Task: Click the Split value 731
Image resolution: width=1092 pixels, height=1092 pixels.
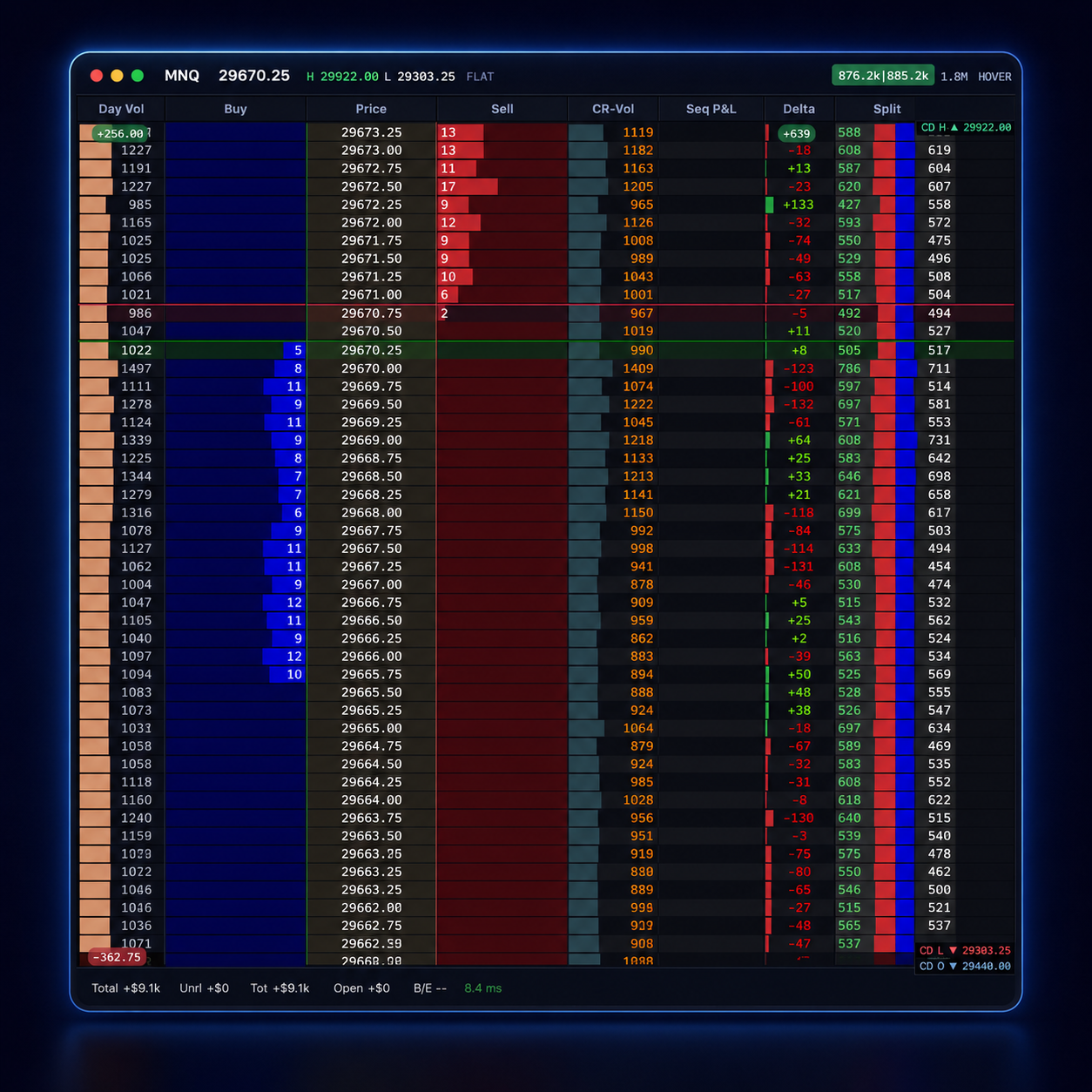Action: (940, 441)
